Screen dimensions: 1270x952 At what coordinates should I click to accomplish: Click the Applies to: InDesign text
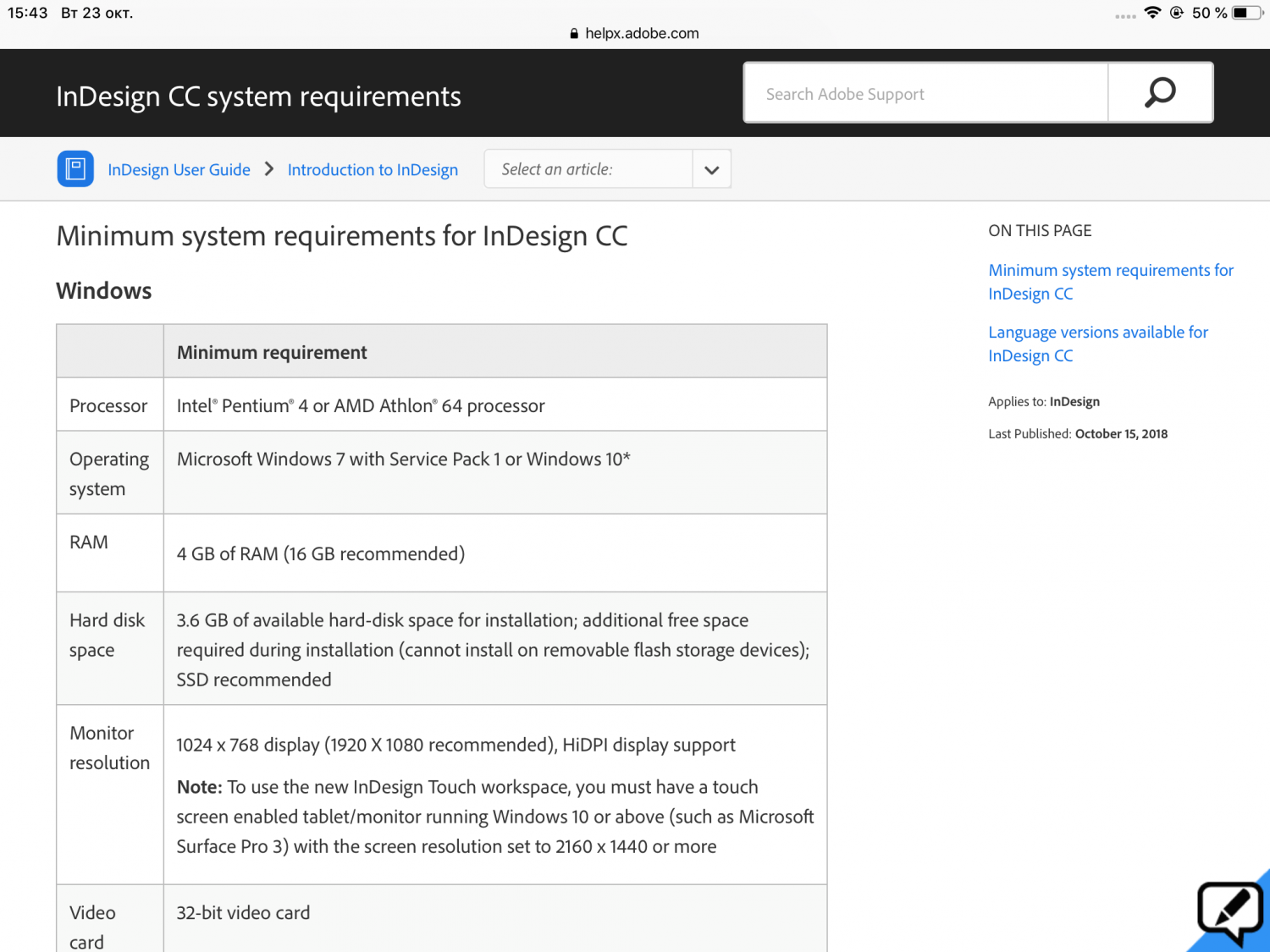point(1044,402)
